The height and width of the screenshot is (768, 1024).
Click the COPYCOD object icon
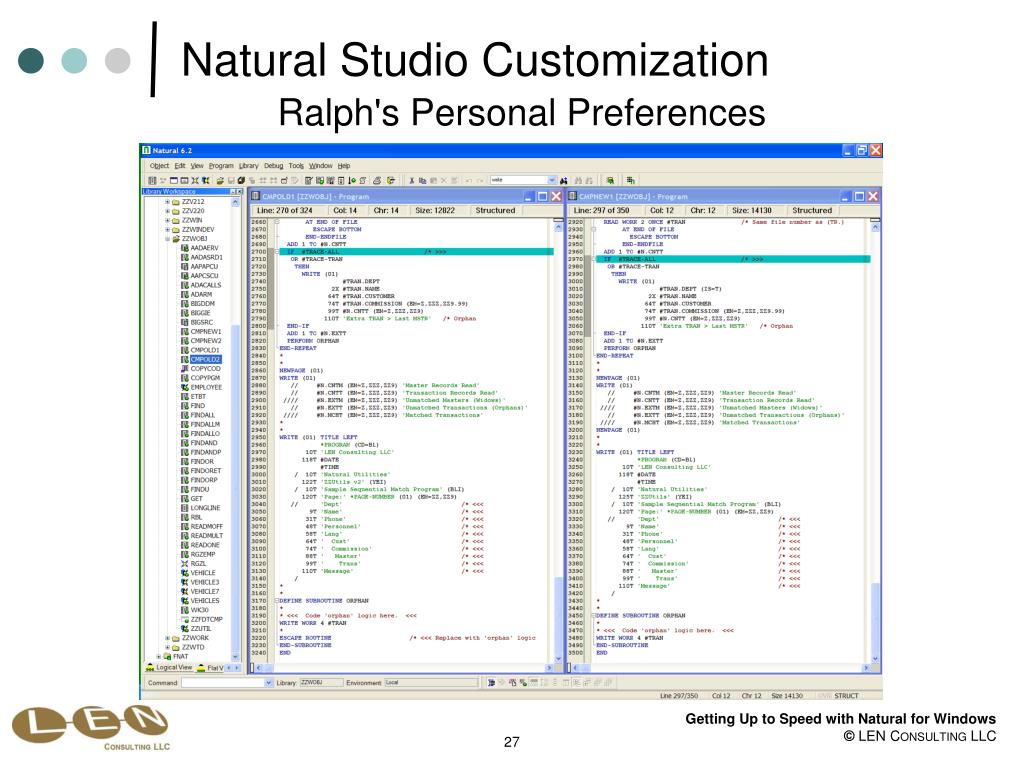(x=185, y=369)
